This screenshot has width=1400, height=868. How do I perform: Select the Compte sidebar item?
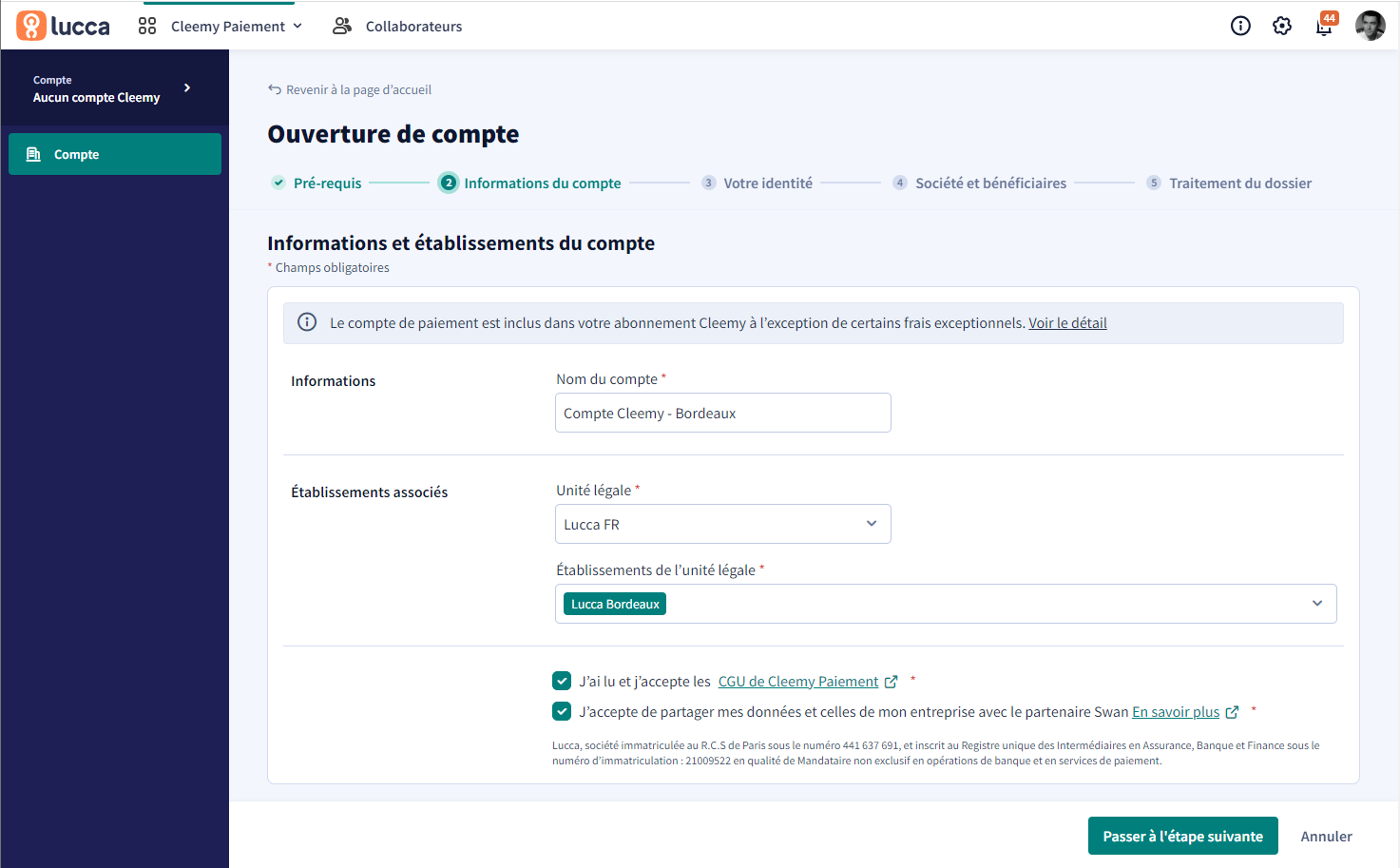[x=115, y=154]
